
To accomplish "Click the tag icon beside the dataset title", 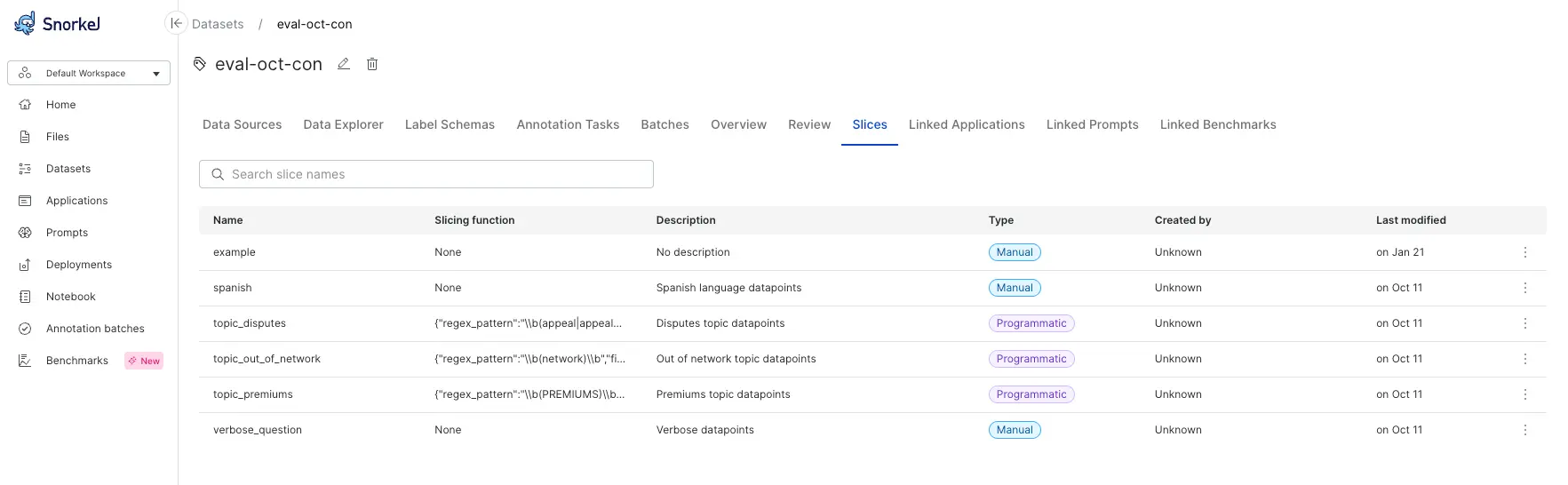I will (x=200, y=64).
